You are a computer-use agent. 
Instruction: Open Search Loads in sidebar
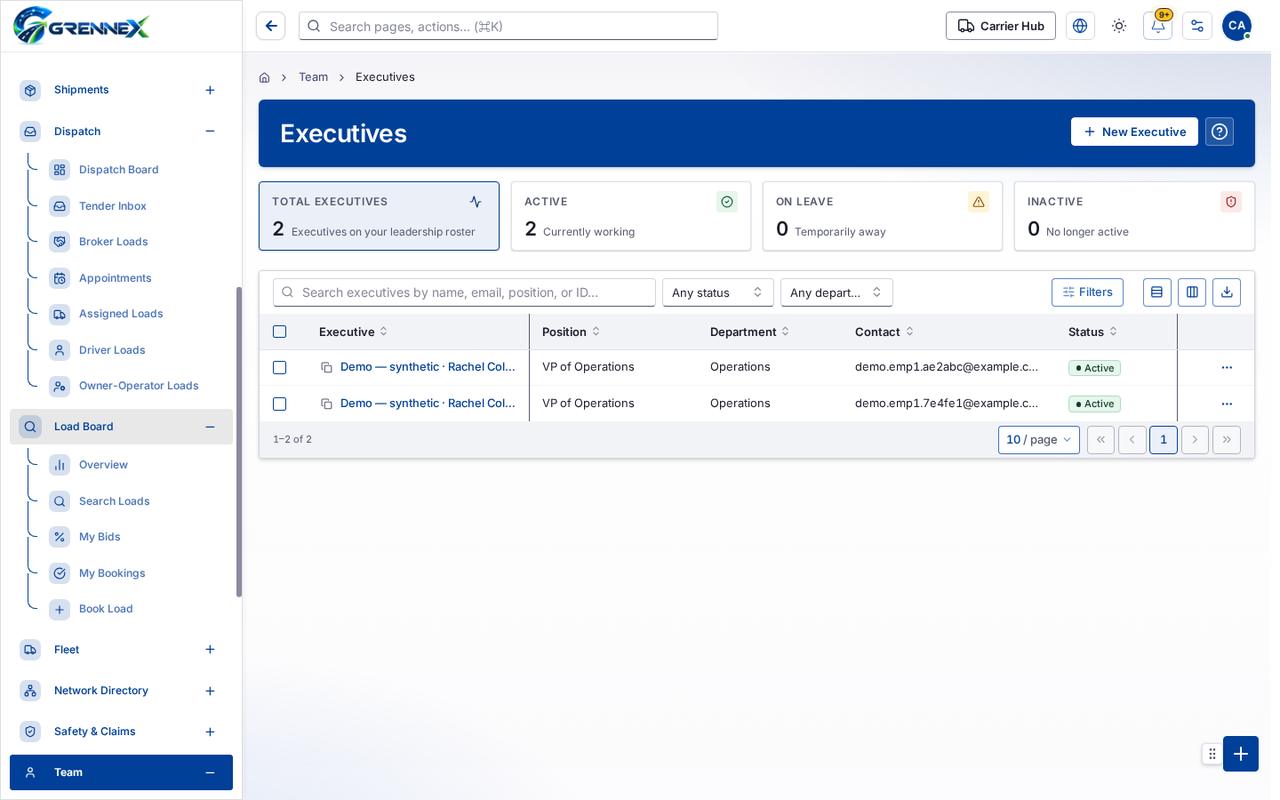click(114, 501)
